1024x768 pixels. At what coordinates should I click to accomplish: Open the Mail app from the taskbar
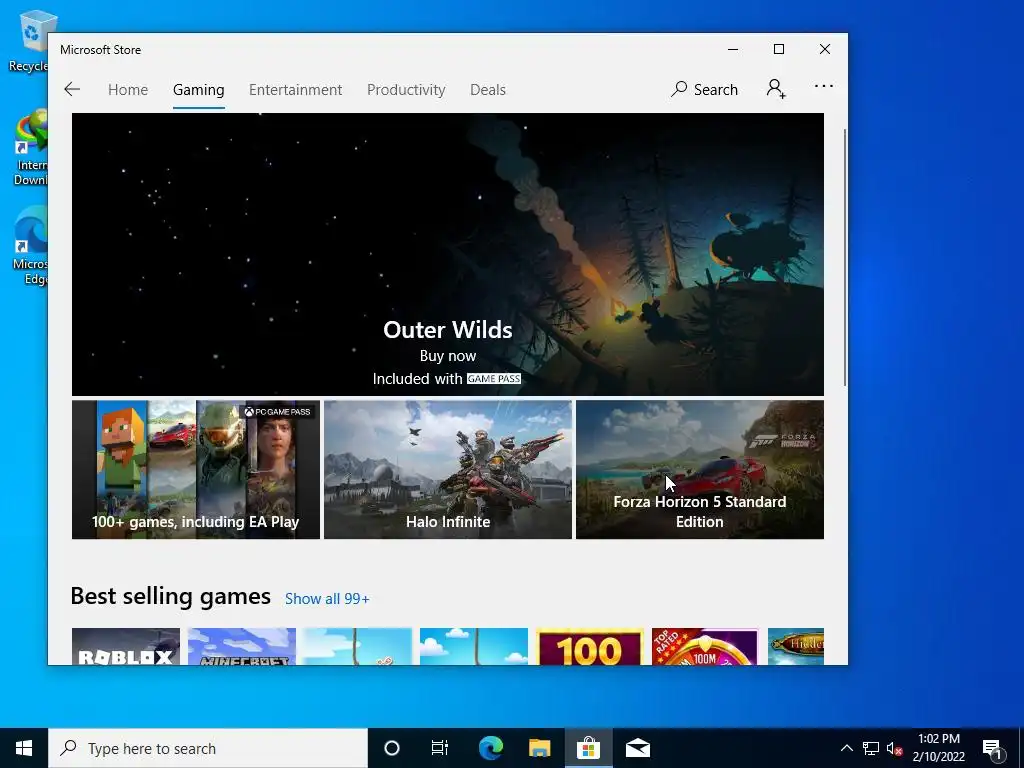click(638, 748)
